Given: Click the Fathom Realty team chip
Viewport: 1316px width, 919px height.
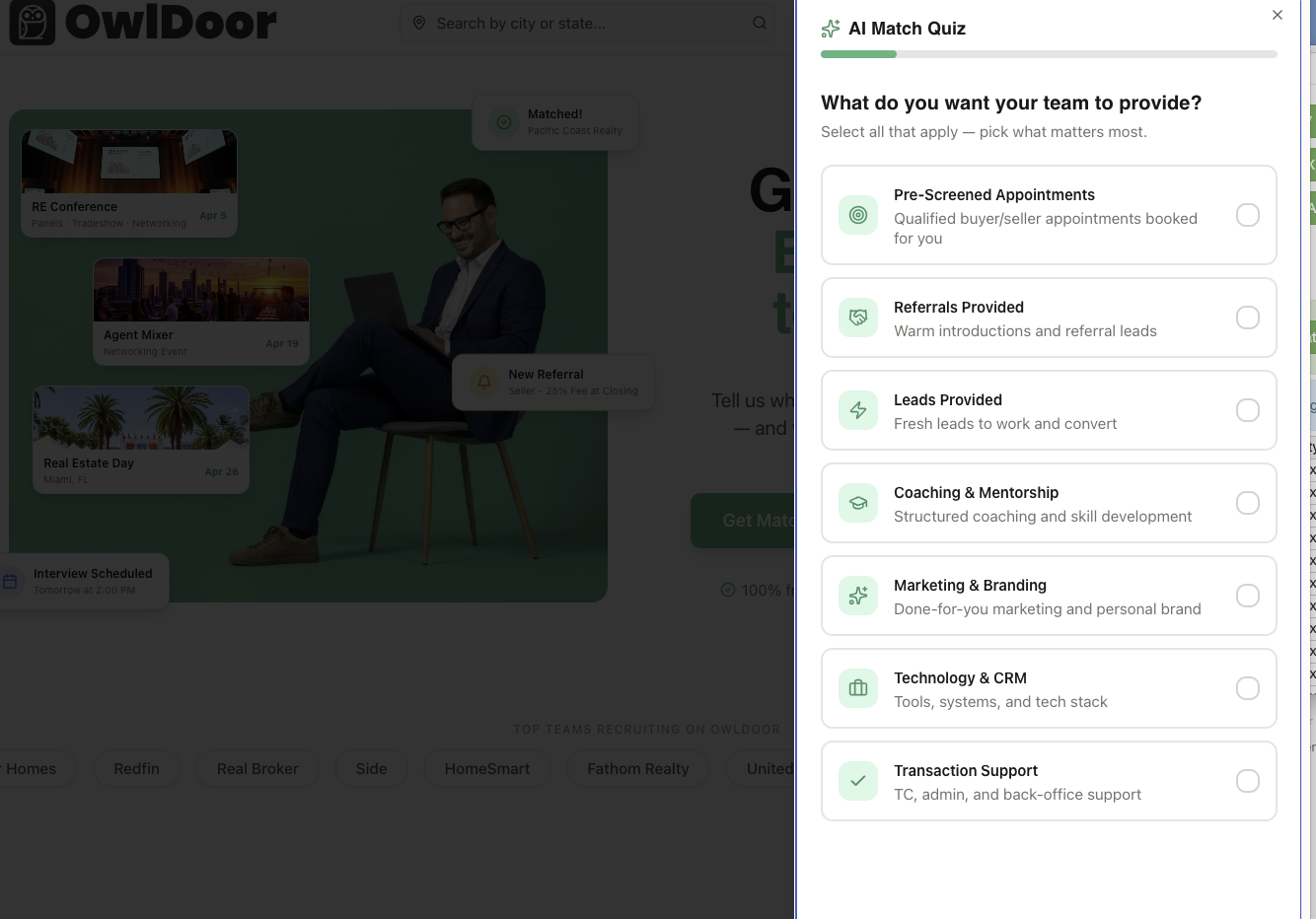Looking at the screenshot, I should [x=637, y=769].
